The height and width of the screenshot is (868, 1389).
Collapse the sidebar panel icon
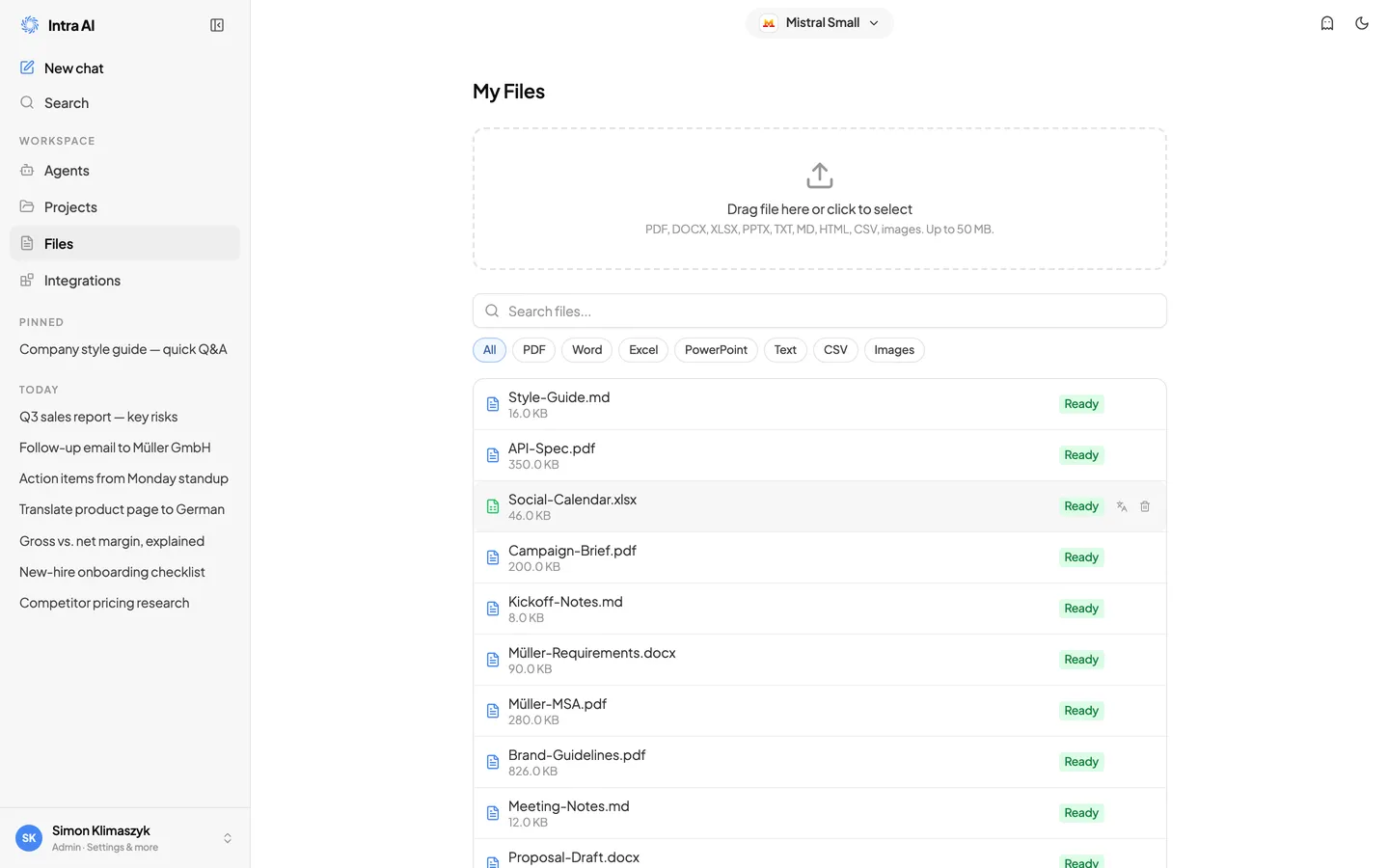click(217, 25)
